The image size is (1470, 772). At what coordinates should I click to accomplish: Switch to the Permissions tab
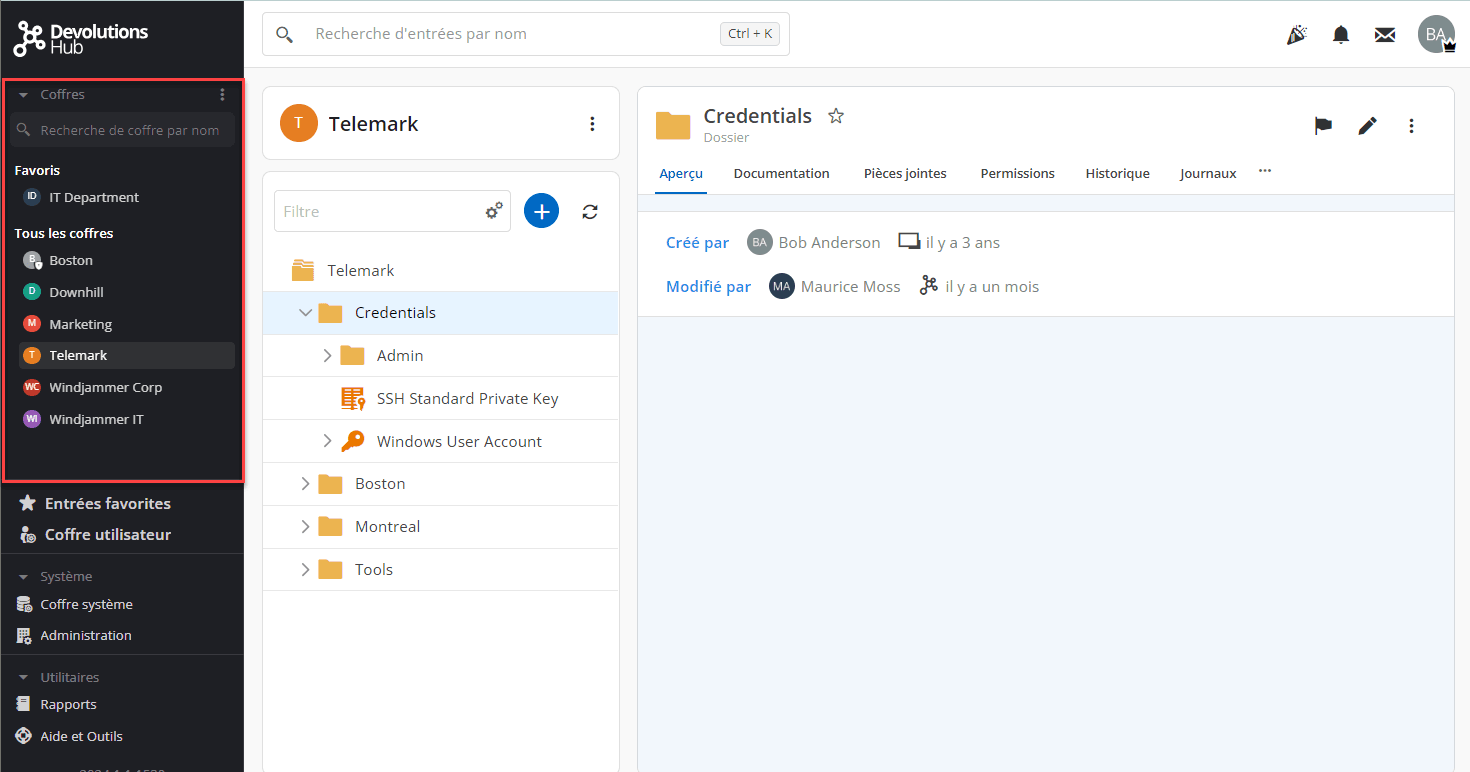pyautogui.click(x=1017, y=174)
